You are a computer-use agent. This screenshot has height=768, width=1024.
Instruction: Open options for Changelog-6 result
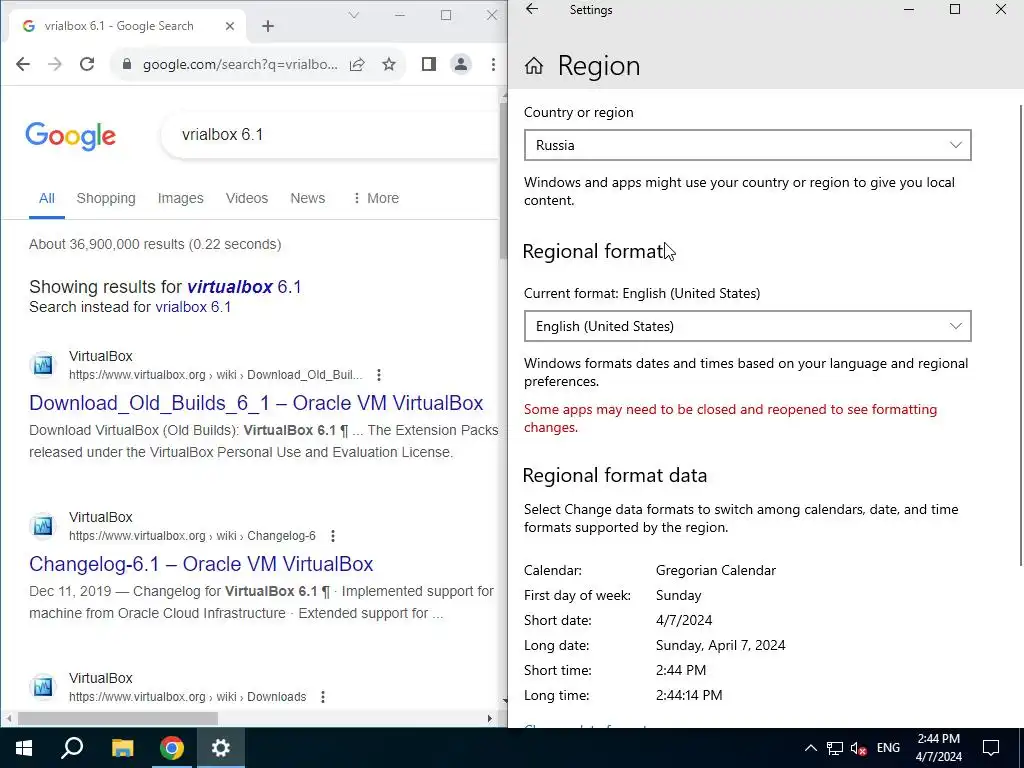coord(333,536)
